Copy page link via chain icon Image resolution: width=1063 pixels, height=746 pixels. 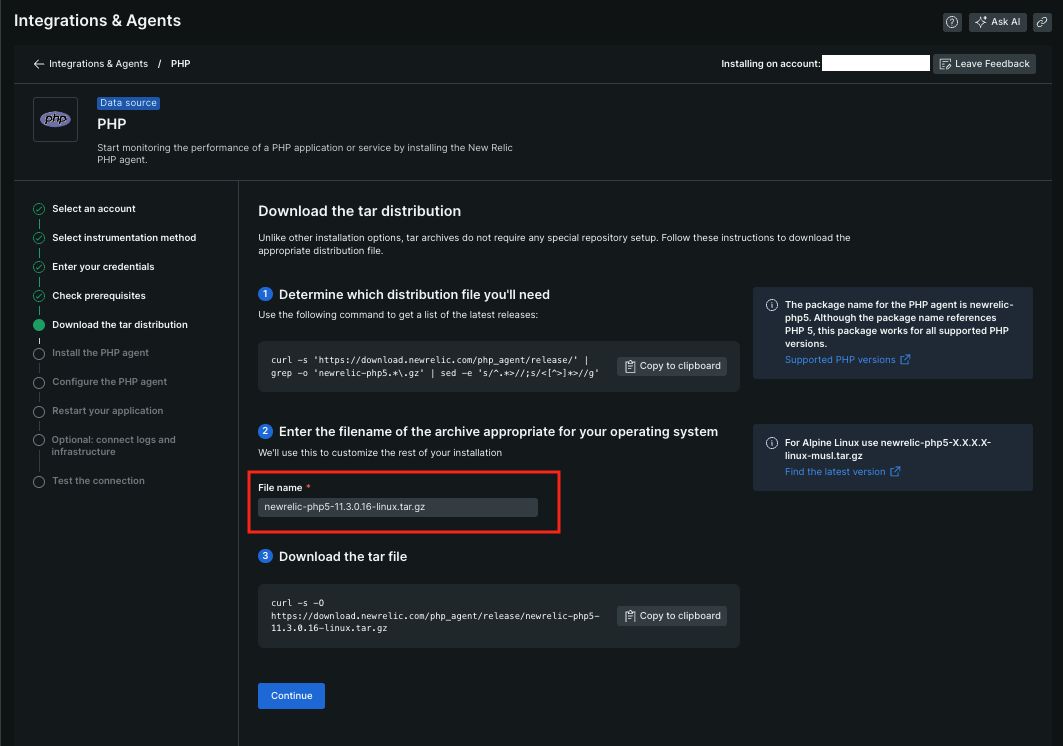click(1042, 22)
